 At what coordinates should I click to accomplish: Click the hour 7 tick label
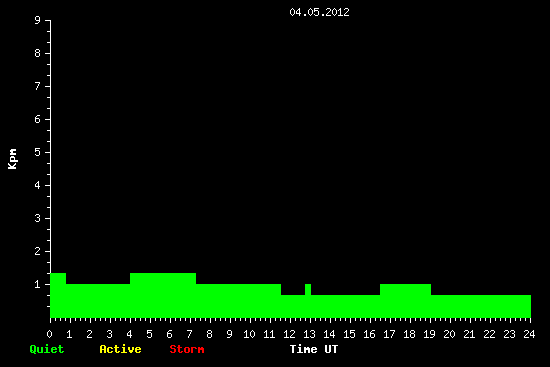click(x=189, y=334)
